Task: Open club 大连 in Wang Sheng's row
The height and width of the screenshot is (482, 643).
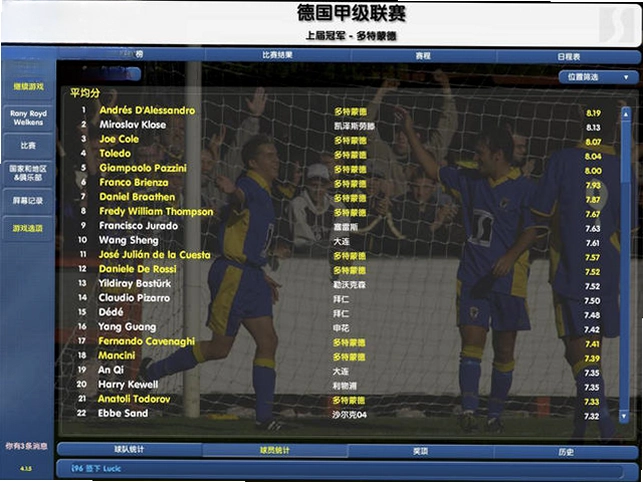Action: click(x=341, y=242)
